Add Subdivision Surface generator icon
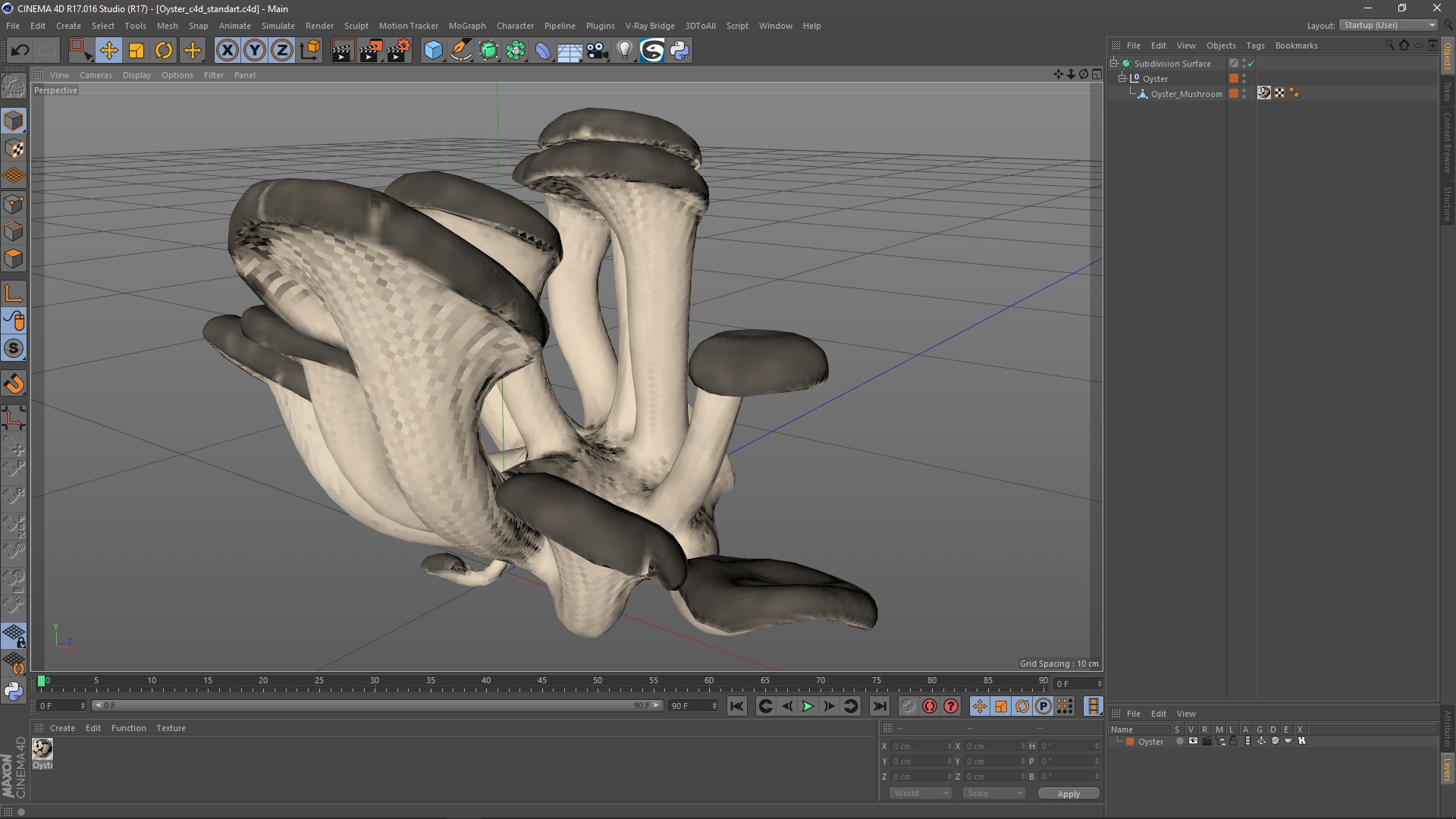Screen dimensions: 1456x819 (x=488, y=51)
